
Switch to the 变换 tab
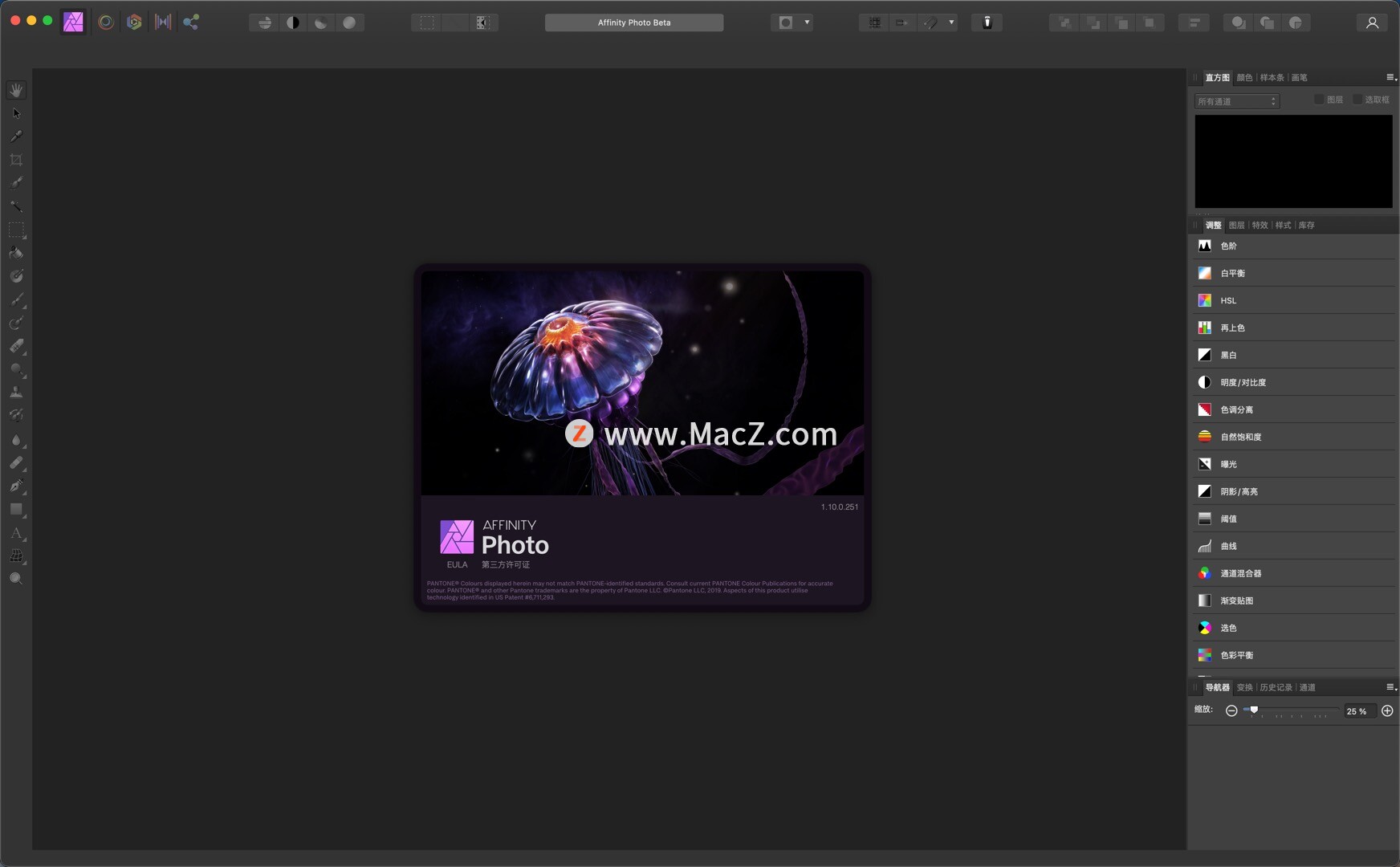pyautogui.click(x=1244, y=688)
